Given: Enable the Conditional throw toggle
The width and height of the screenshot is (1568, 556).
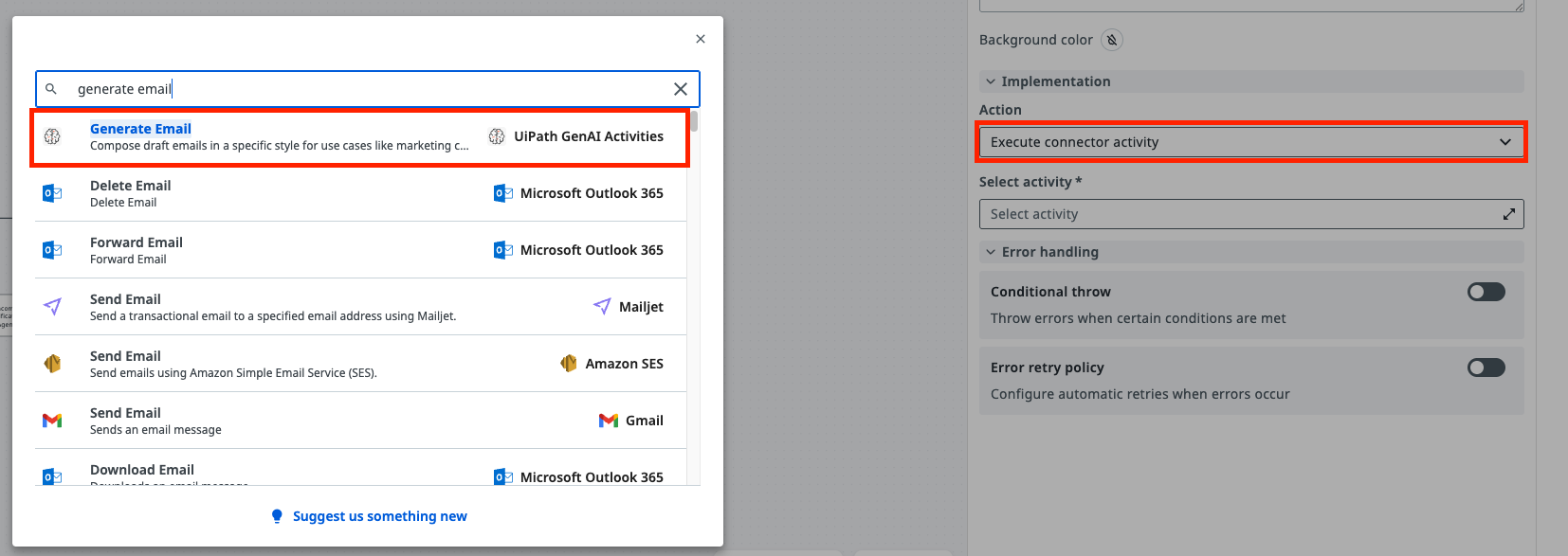Looking at the screenshot, I should pos(1486,292).
